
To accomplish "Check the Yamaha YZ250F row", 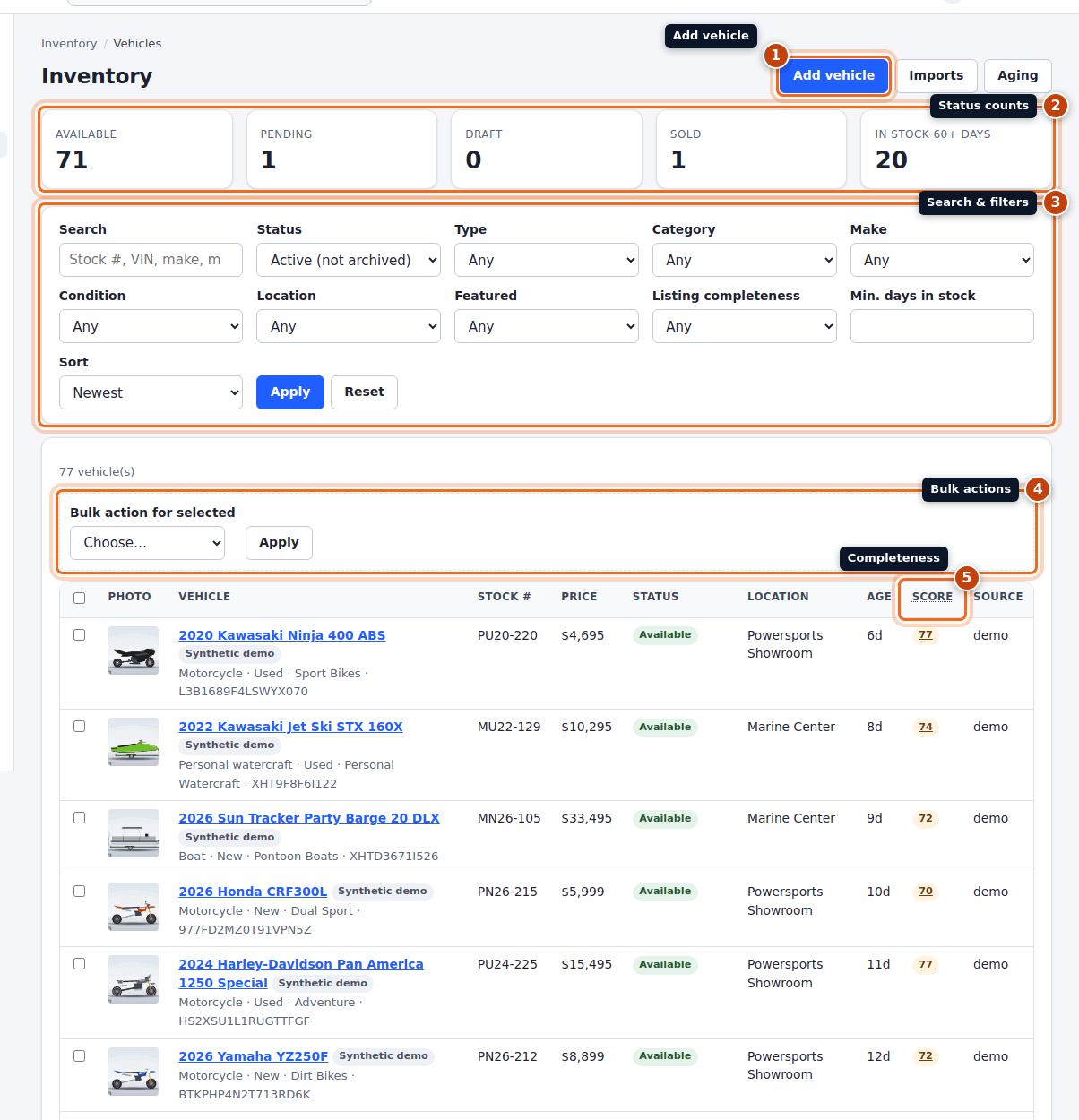I will [x=80, y=1056].
